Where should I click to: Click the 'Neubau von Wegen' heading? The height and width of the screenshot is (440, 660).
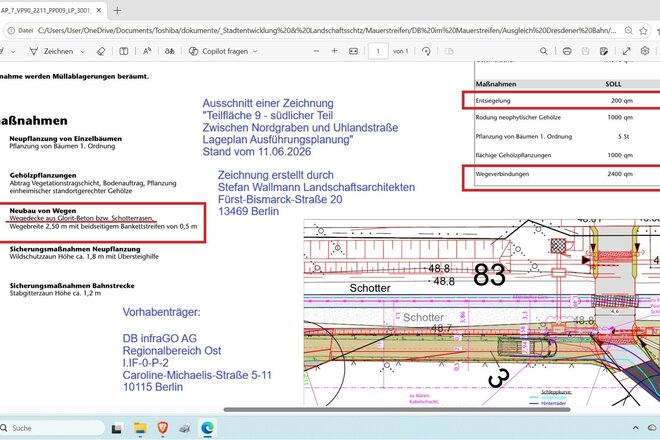tap(43, 211)
